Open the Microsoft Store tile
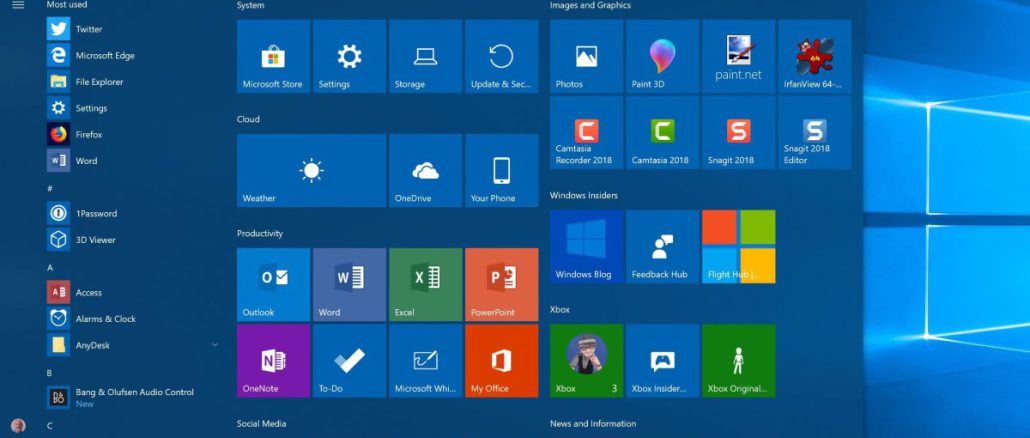The width and height of the screenshot is (1030, 438). pos(273,56)
